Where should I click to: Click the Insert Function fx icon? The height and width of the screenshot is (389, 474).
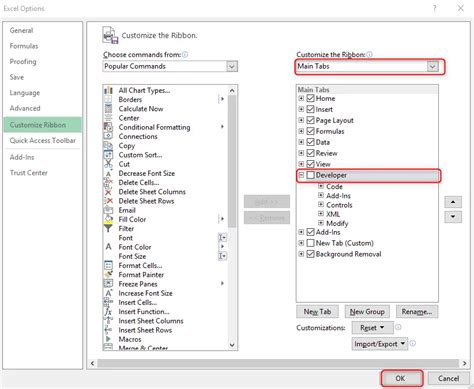click(108, 311)
